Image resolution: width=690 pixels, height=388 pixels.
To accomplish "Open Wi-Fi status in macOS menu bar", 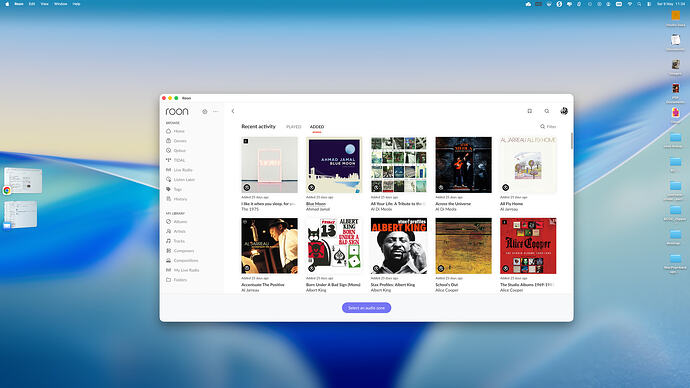I will click(x=630, y=4).
